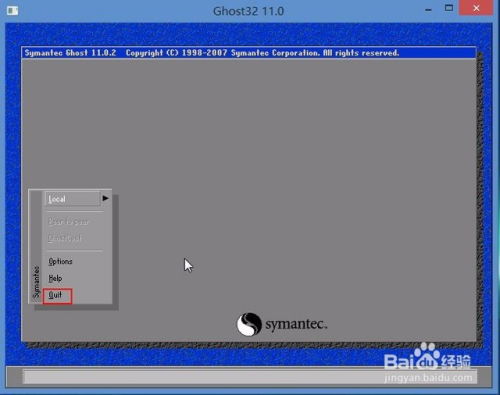The image size is (500, 395).
Task: Click the vertical Symantec sidebar label
Action: (36, 282)
